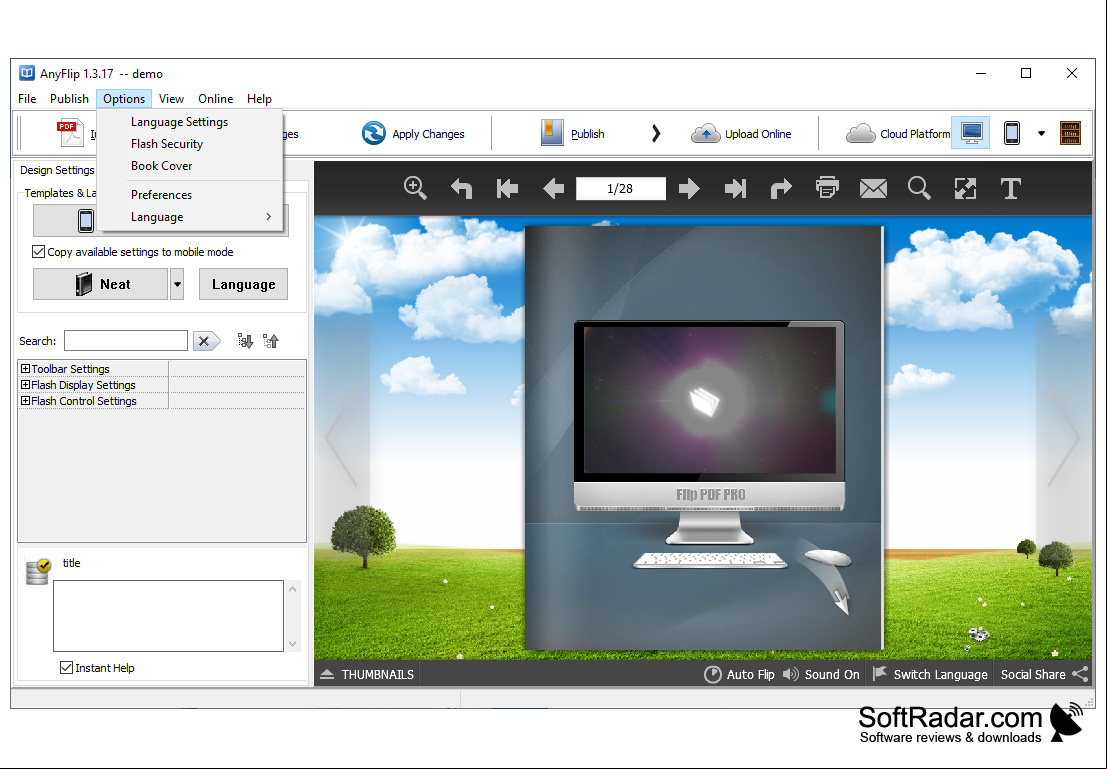Click the zoom in magnifier icon
Screen dimensions: 1107x769
click(415, 189)
